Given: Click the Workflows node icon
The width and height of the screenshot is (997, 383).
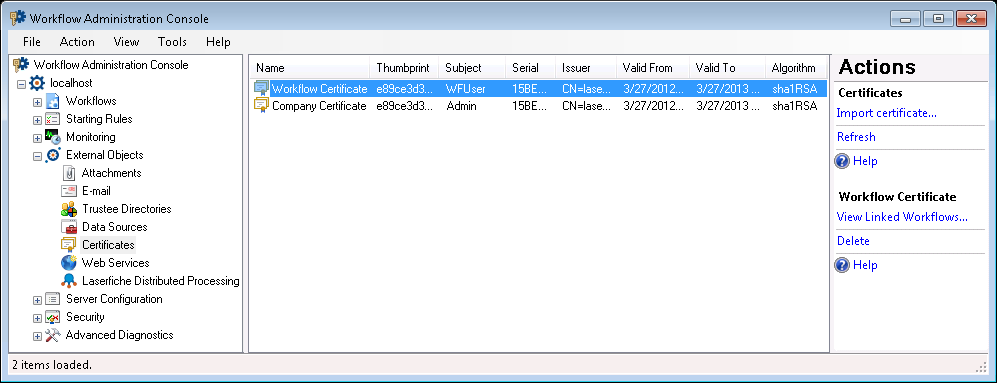Looking at the screenshot, I should 53,101.
